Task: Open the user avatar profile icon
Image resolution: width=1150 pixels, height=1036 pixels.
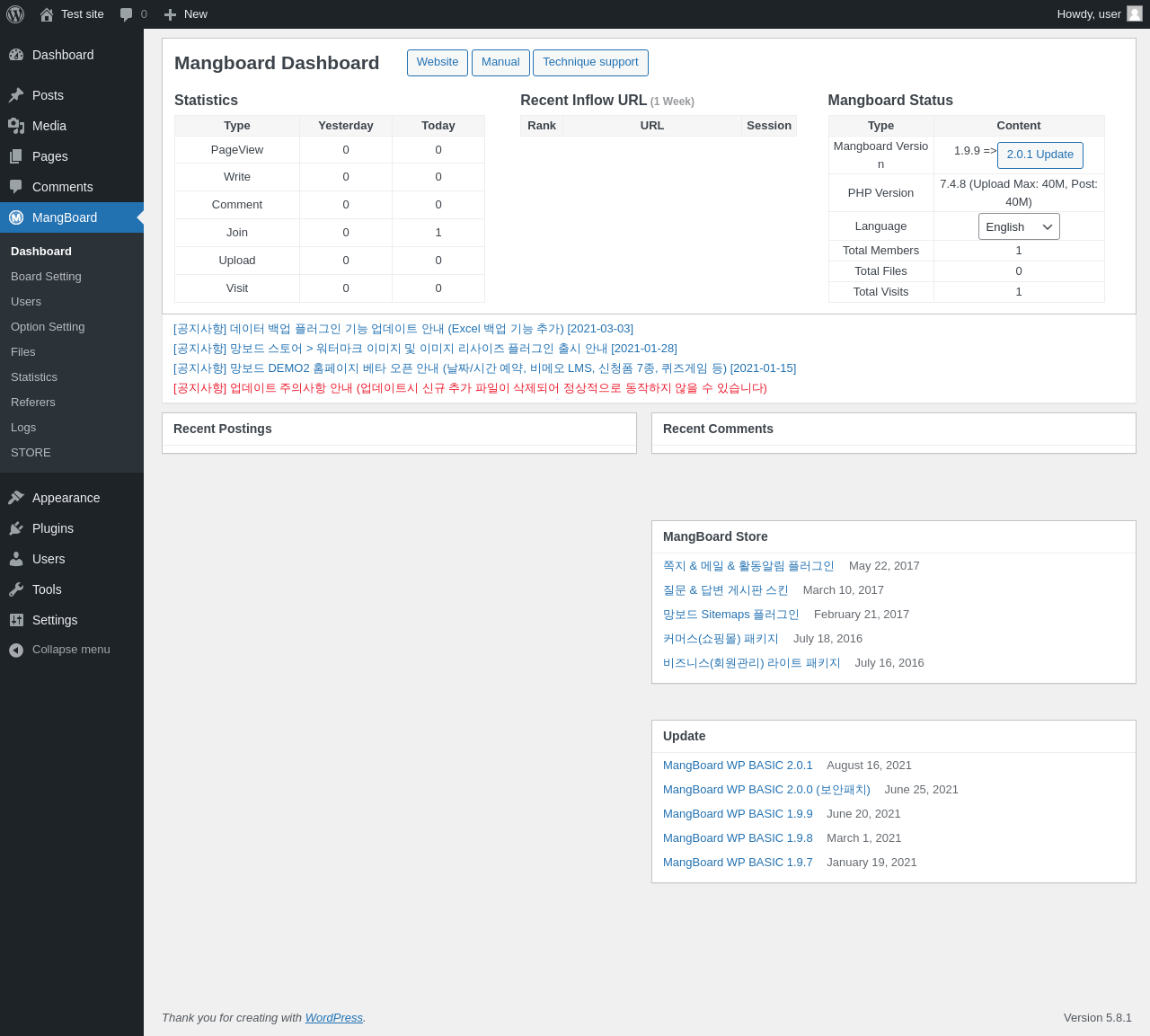Action: pyautogui.click(x=1135, y=14)
